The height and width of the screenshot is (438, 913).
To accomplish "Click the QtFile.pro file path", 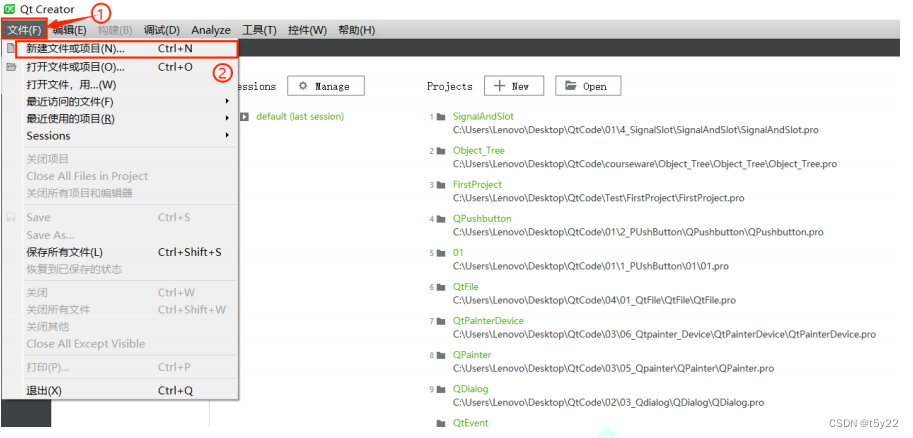I will tap(594, 301).
